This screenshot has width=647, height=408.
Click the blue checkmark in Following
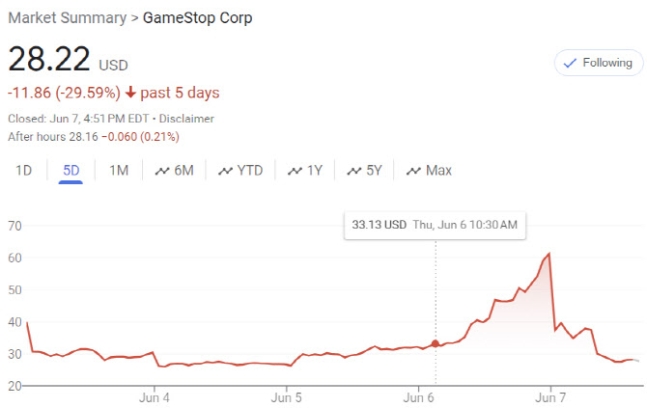click(x=570, y=63)
